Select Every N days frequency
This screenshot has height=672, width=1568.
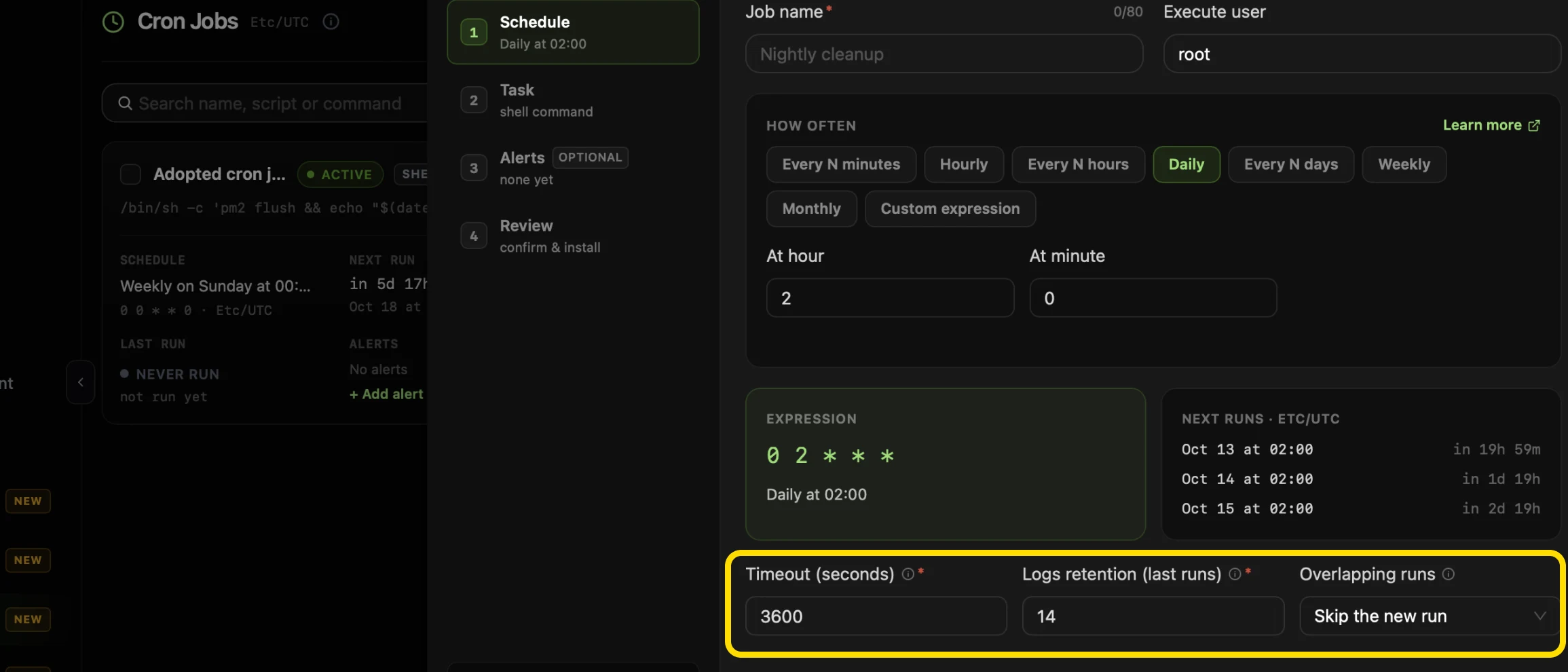coord(1291,164)
